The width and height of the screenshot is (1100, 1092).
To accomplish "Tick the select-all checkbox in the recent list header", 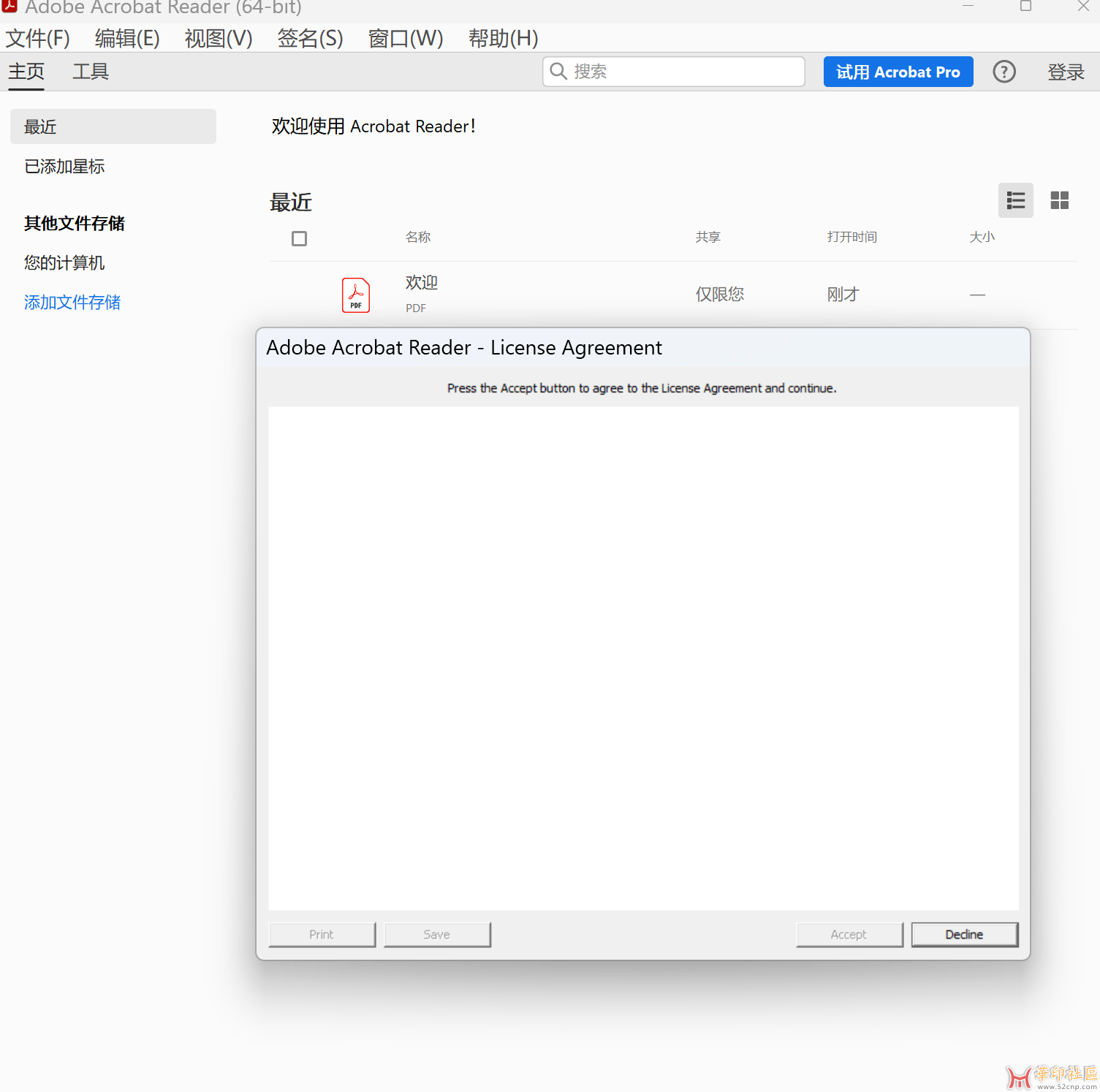I will tap(299, 238).
